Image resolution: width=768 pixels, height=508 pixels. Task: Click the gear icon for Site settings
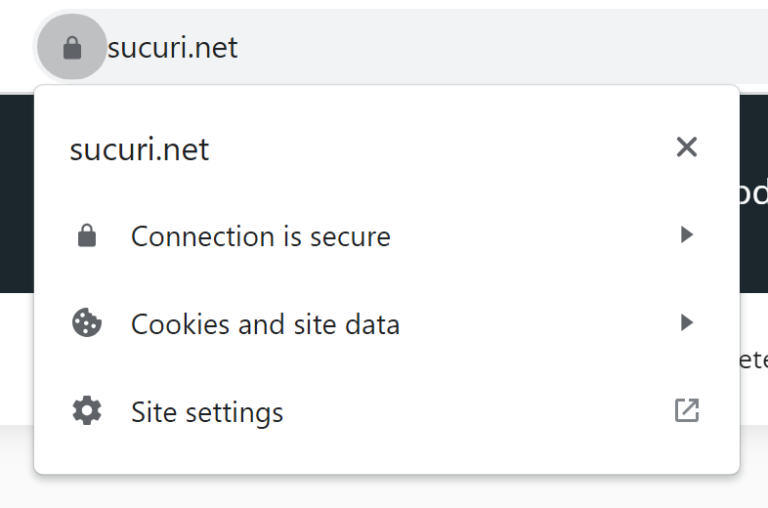tap(87, 411)
